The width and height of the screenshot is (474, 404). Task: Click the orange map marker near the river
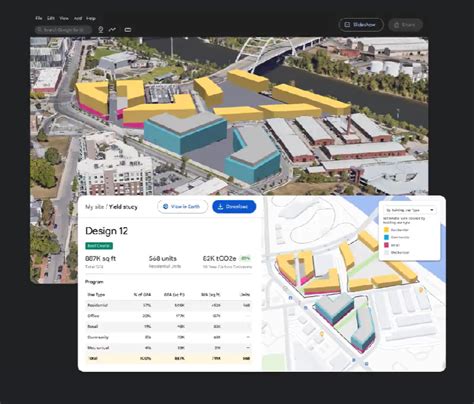[421, 290]
